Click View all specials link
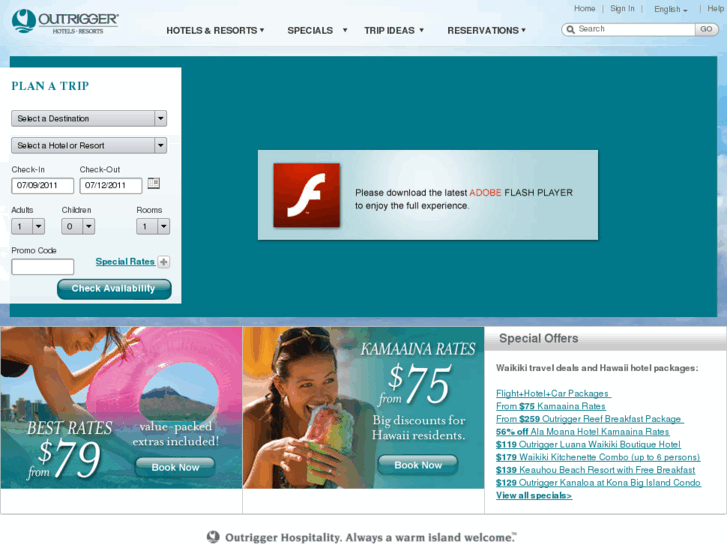This screenshot has height=545, width=727. (534, 495)
